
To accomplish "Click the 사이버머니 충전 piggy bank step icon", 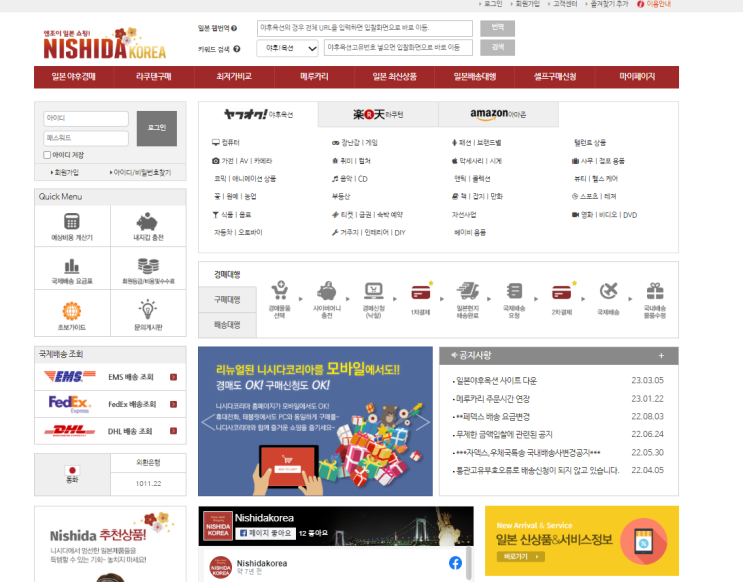I will click(x=326, y=291).
